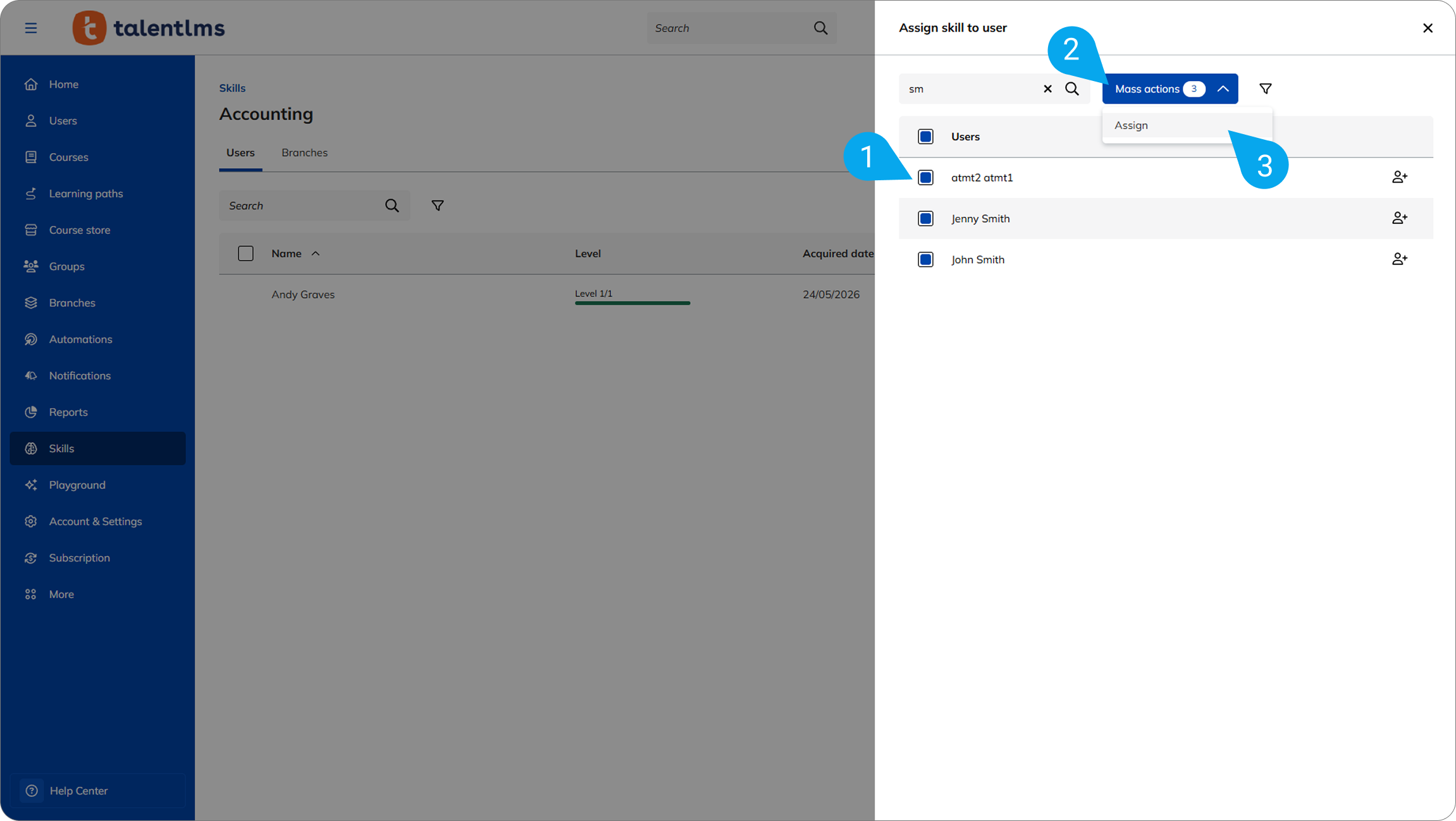Click the More grid icon
Screen dimensions: 1456x821
[31, 594]
